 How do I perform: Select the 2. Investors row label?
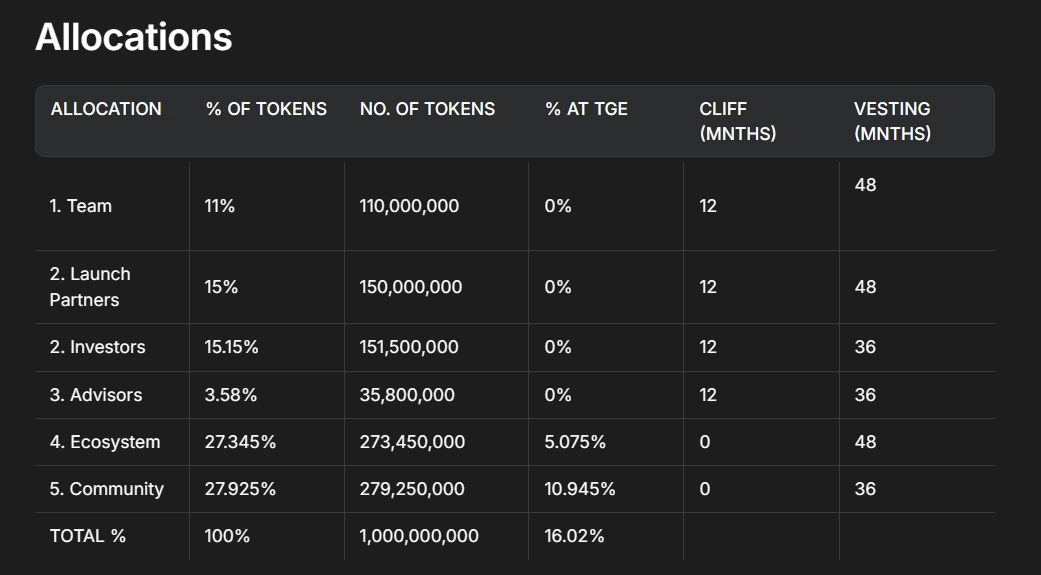97,347
